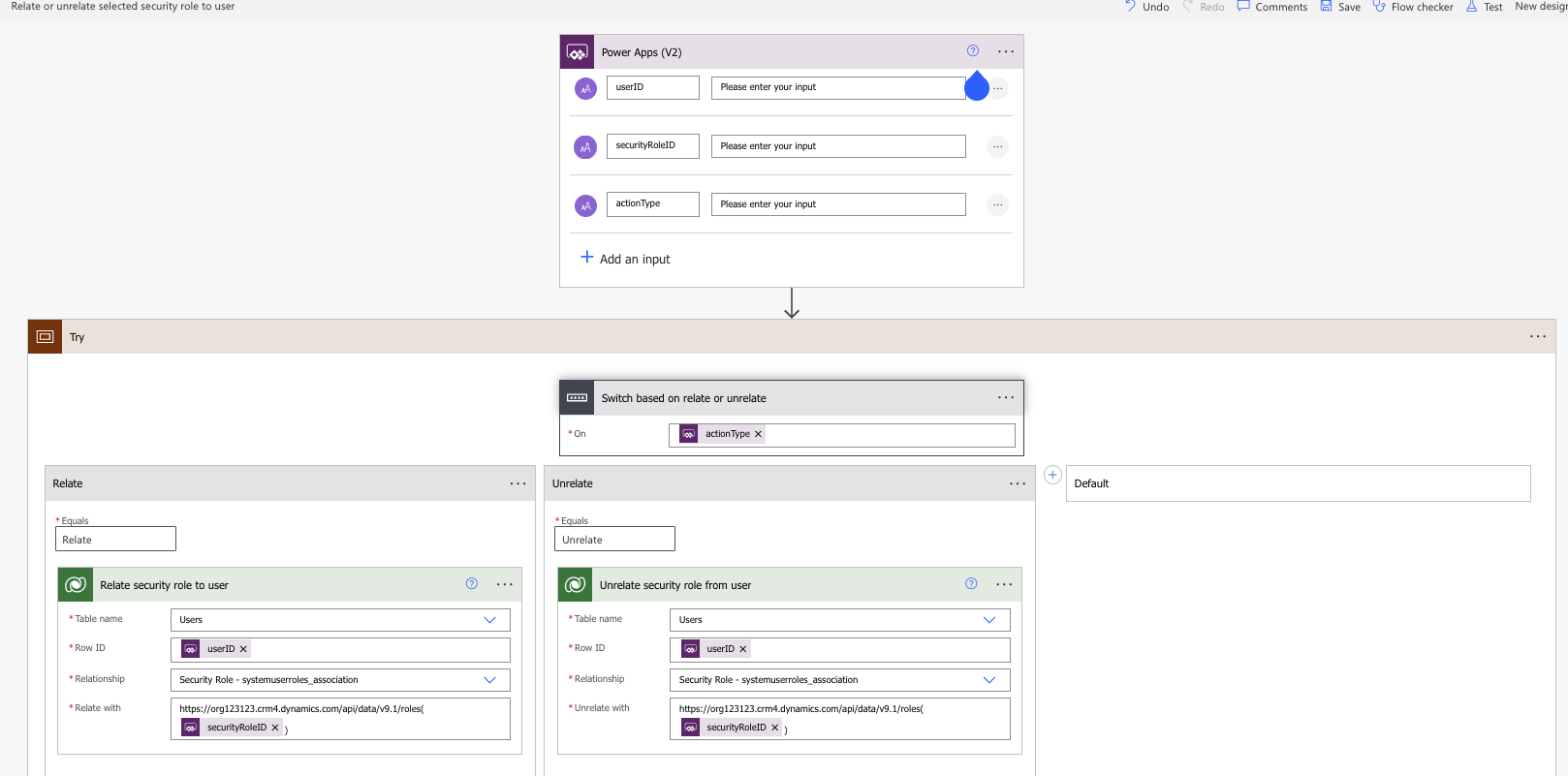Click Row ID field in Unrelate action
Viewport: 1568px width, 776px height.
coord(839,650)
